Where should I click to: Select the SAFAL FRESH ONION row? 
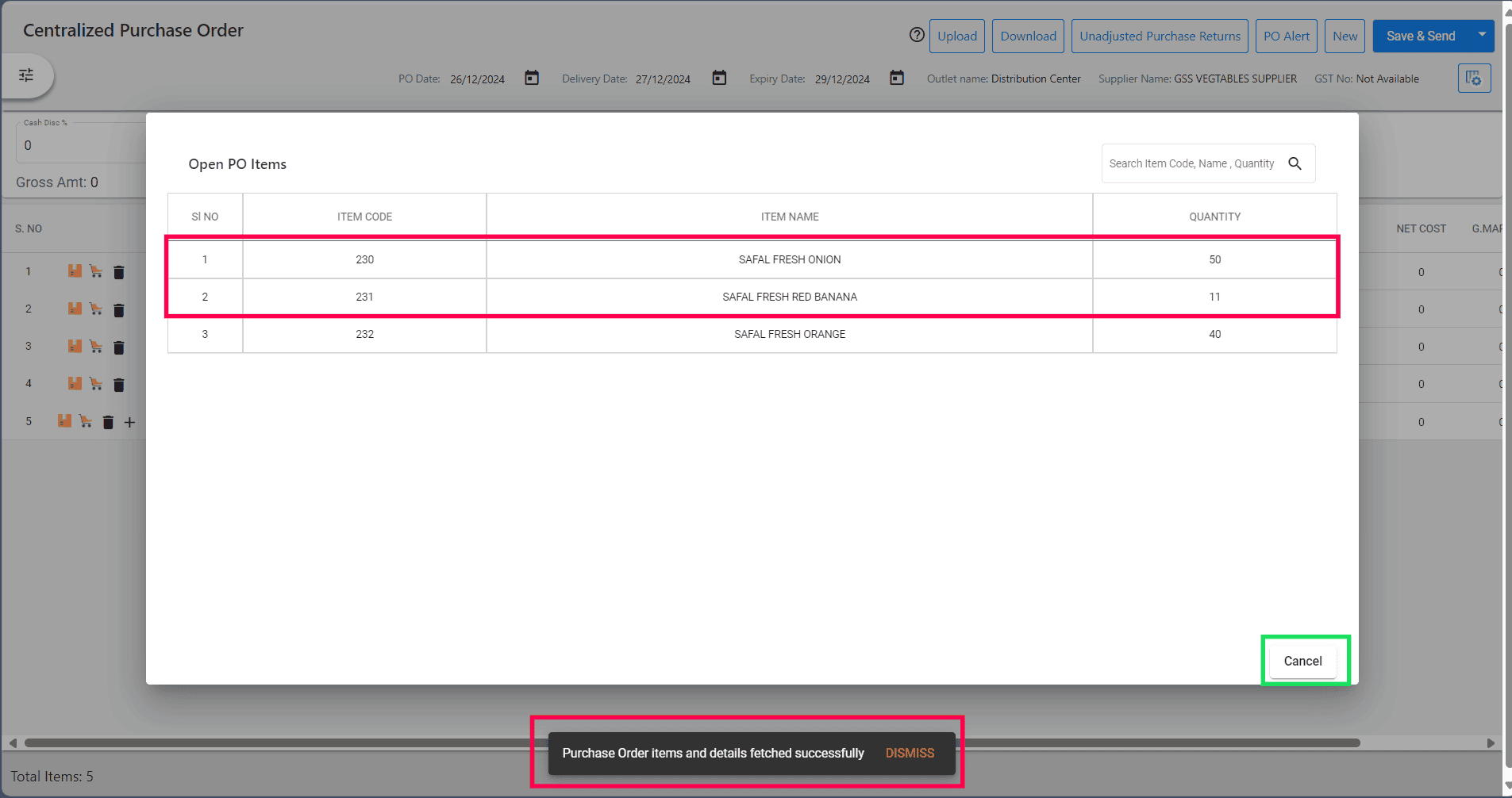click(789, 259)
